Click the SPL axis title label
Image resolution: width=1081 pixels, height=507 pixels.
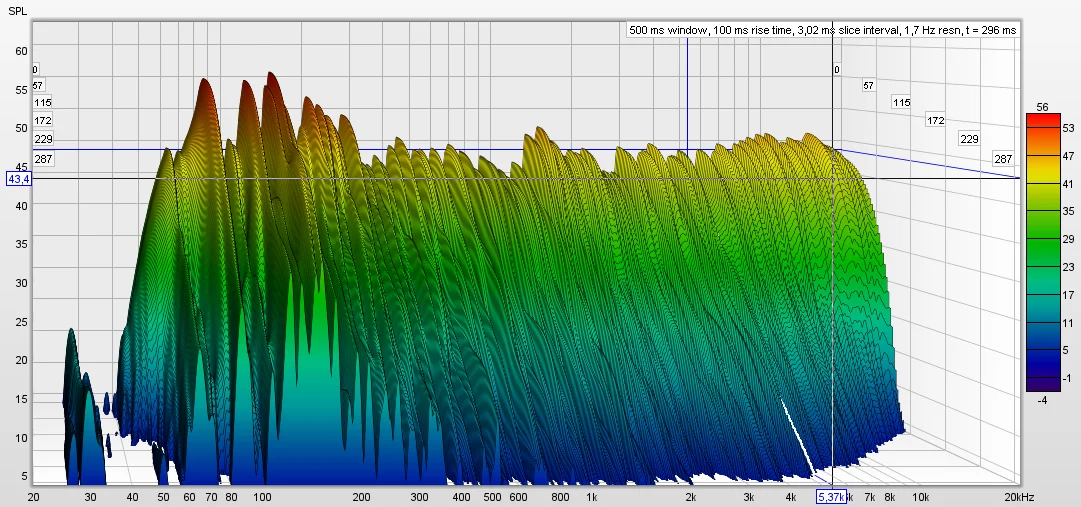(x=17, y=11)
